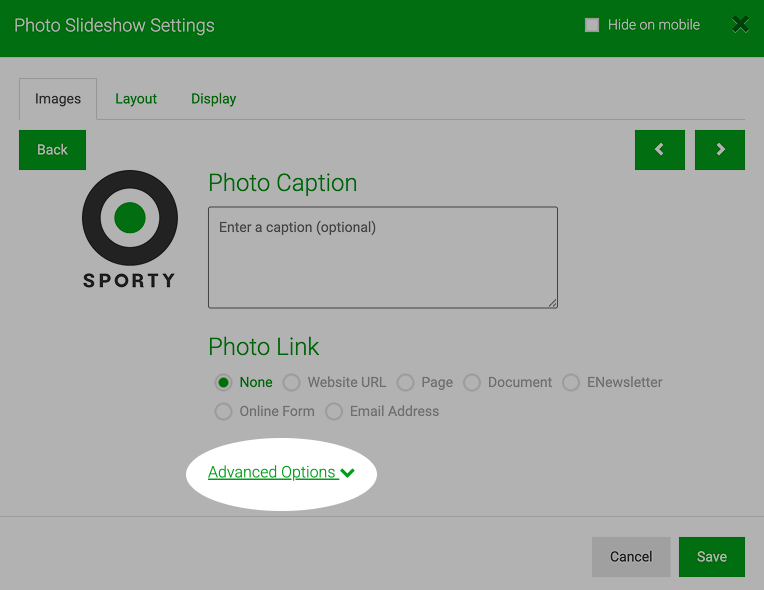Click the Sporty logo thumbnail
The height and width of the screenshot is (590, 764).
(130, 229)
